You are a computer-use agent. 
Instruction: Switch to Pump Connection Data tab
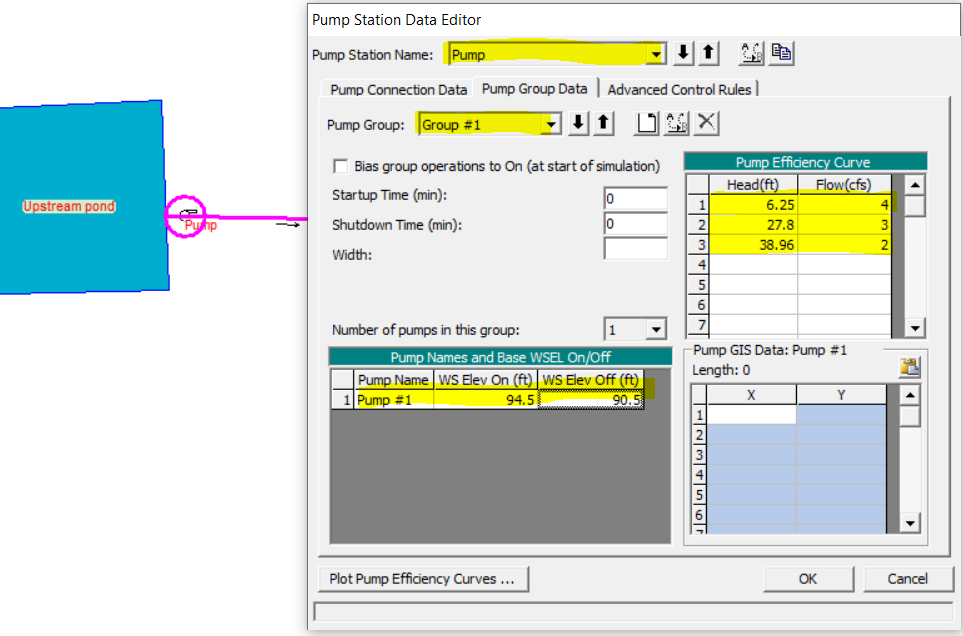398,90
